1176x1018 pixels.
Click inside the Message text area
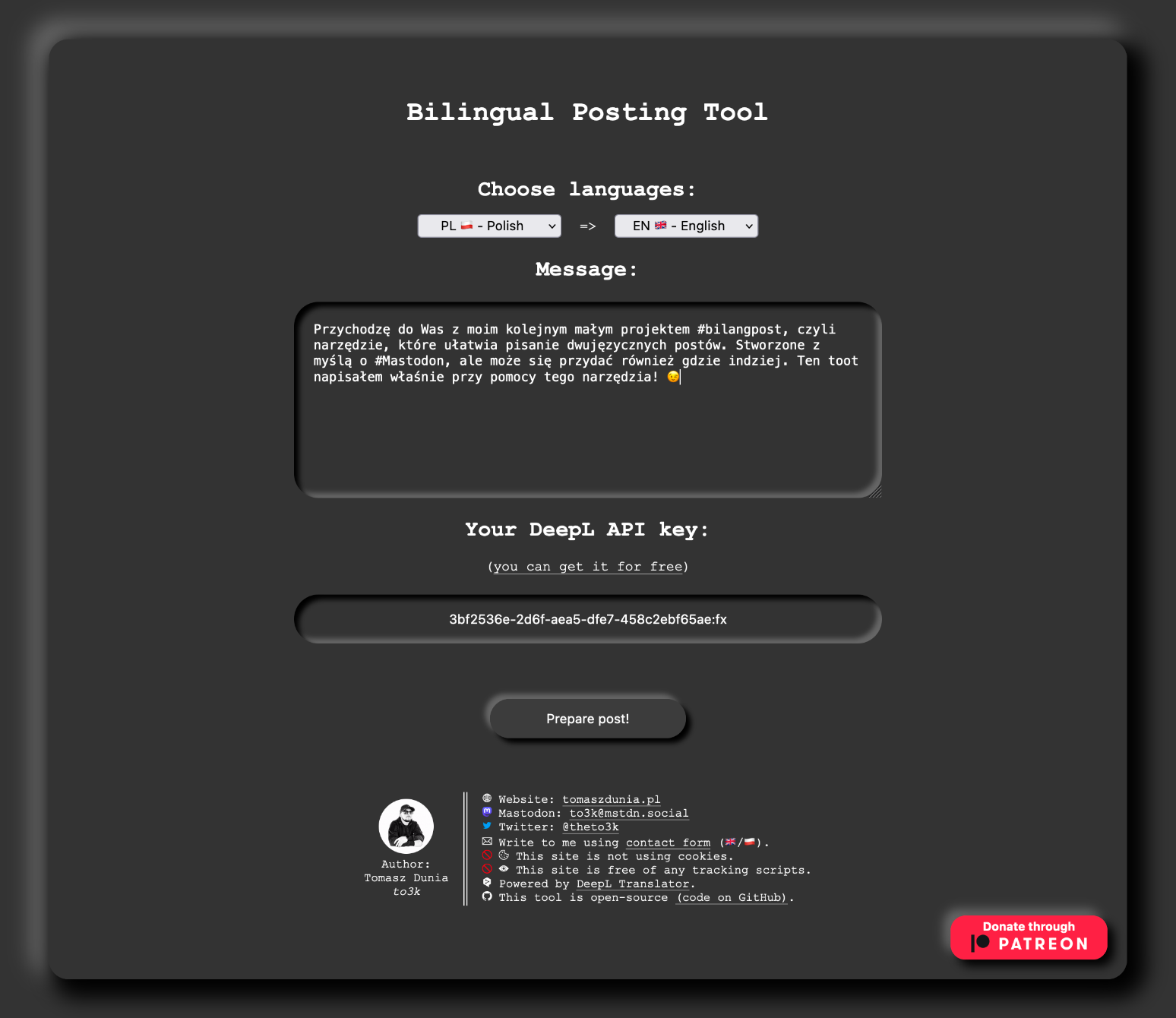coord(588,433)
